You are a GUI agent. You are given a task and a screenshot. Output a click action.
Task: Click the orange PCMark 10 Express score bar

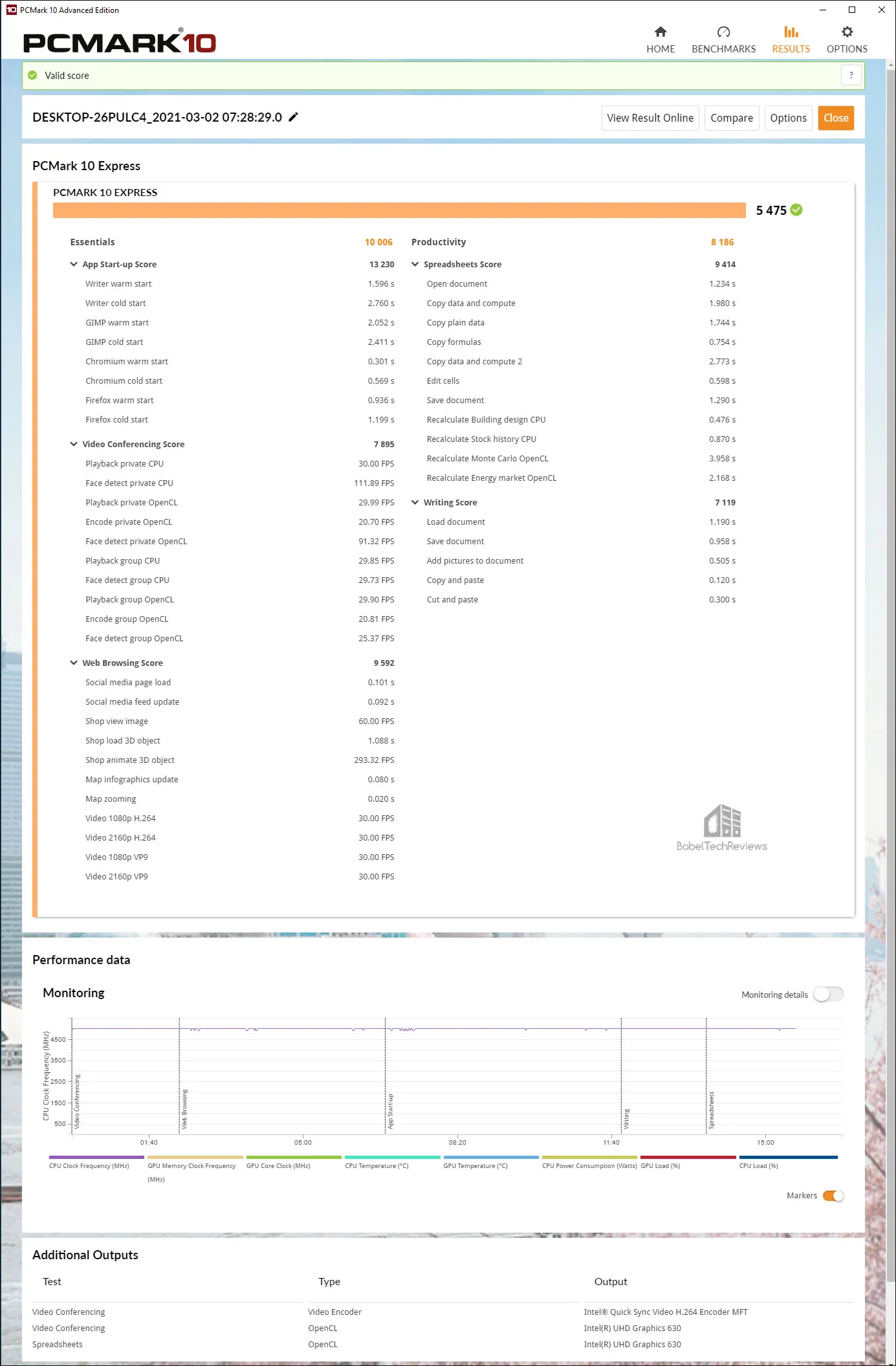click(399, 210)
